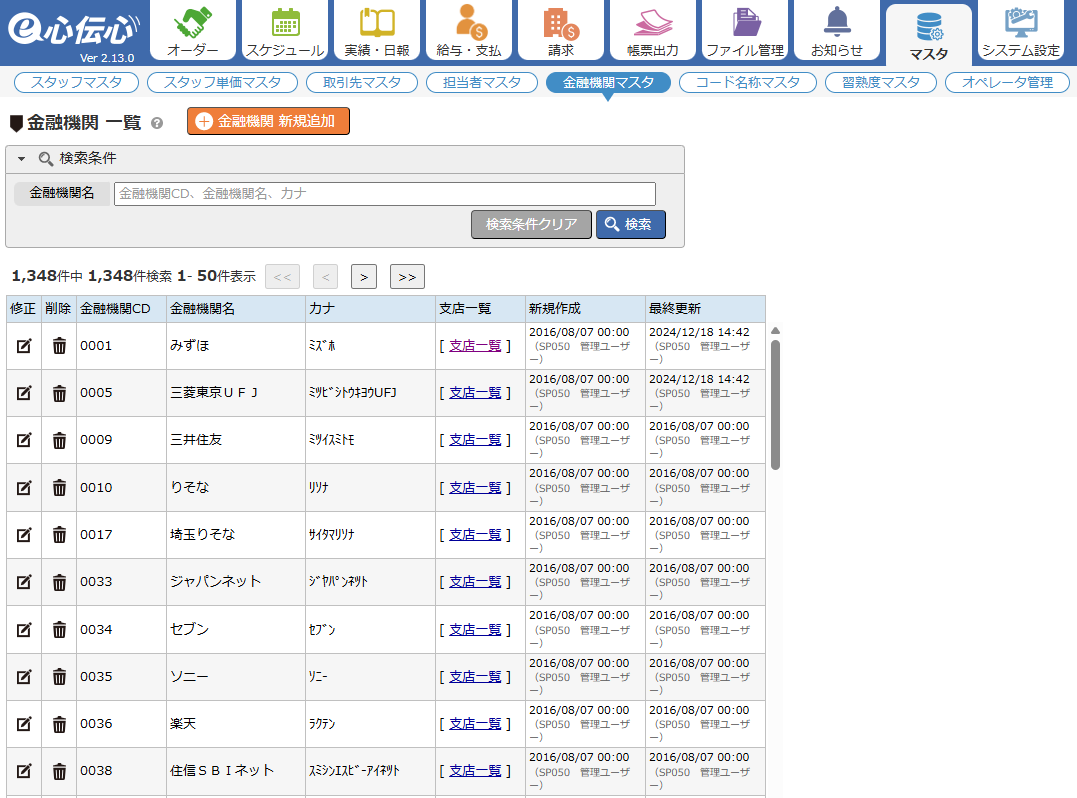1077x798 pixels.
Task: Edit the ソニー row
Action: pyautogui.click(x=24, y=676)
